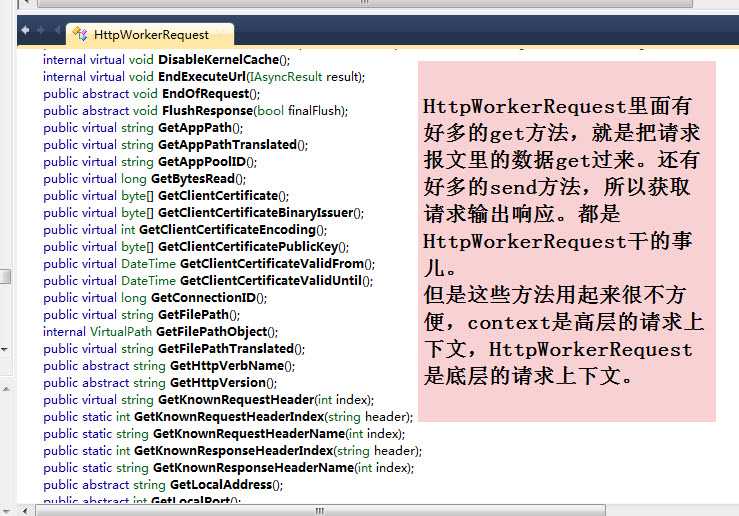Click GetKnownRequestHeaderName method
The image size is (739, 516).
(249, 433)
